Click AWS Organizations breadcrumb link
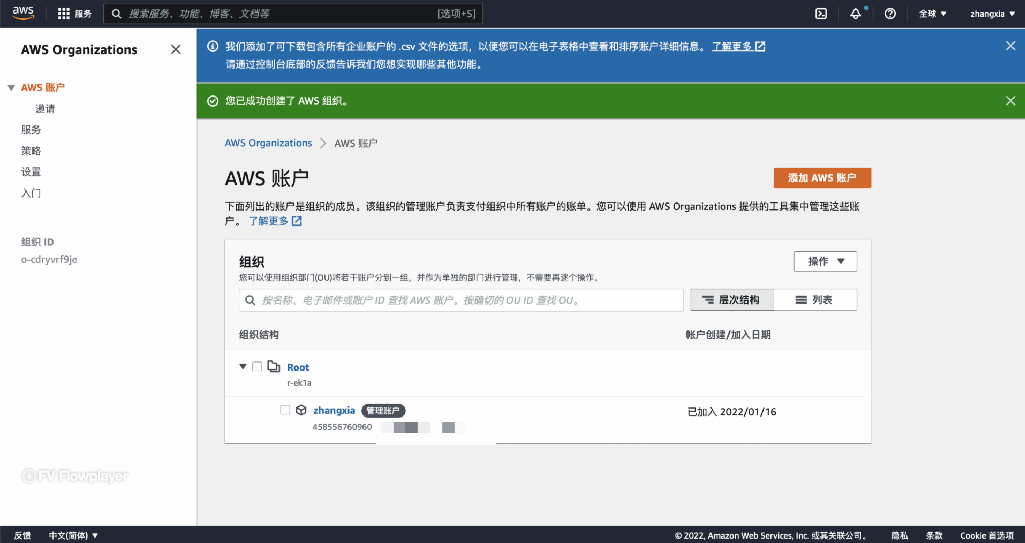This screenshot has width=1025, height=543. 268,143
